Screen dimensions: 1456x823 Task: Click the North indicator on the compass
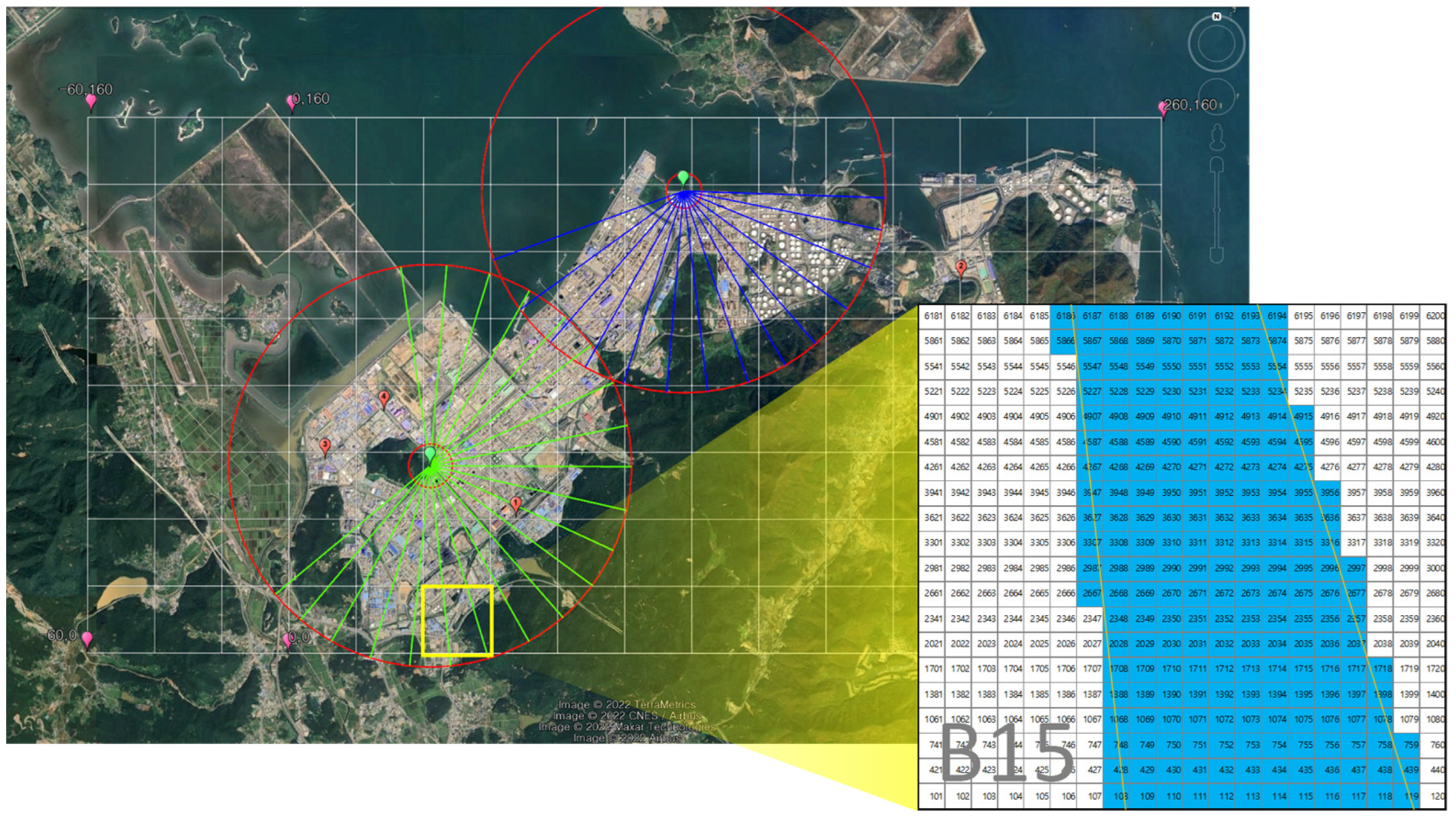point(1217,17)
